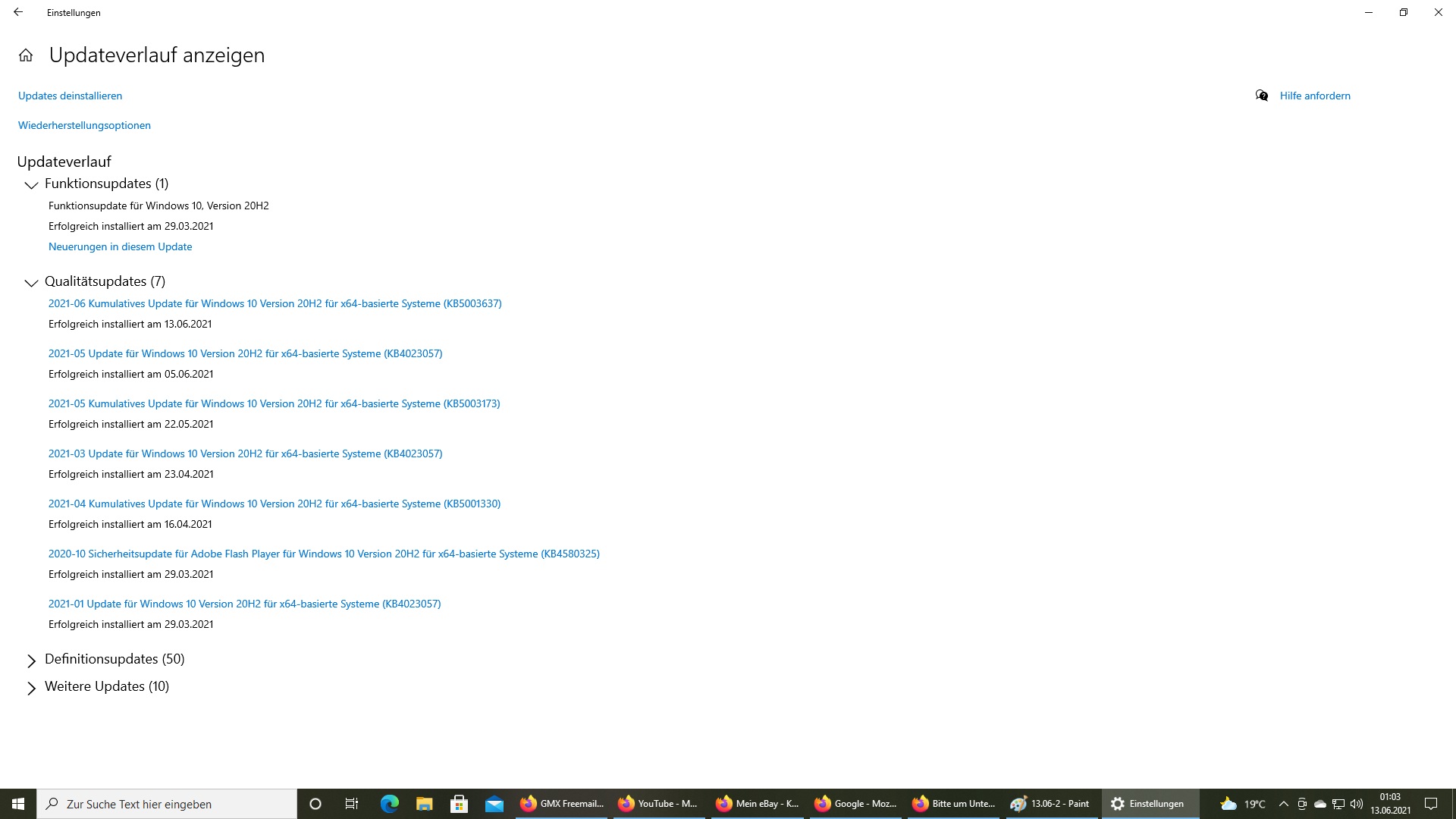
Task: Open the Wiederherstellungsoptionen link
Action: (x=84, y=125)
